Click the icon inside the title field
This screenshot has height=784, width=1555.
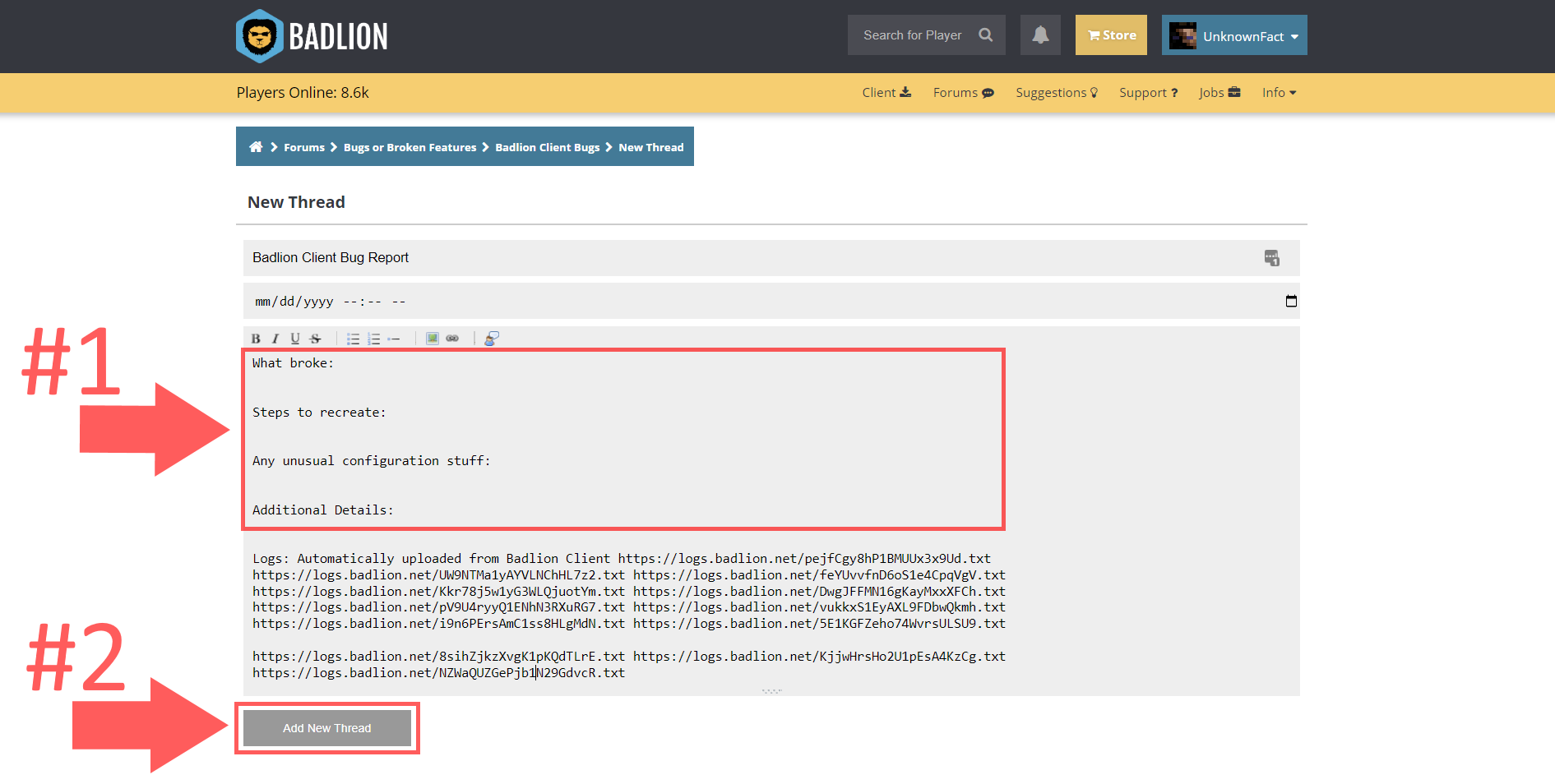tap(1271, 258)
